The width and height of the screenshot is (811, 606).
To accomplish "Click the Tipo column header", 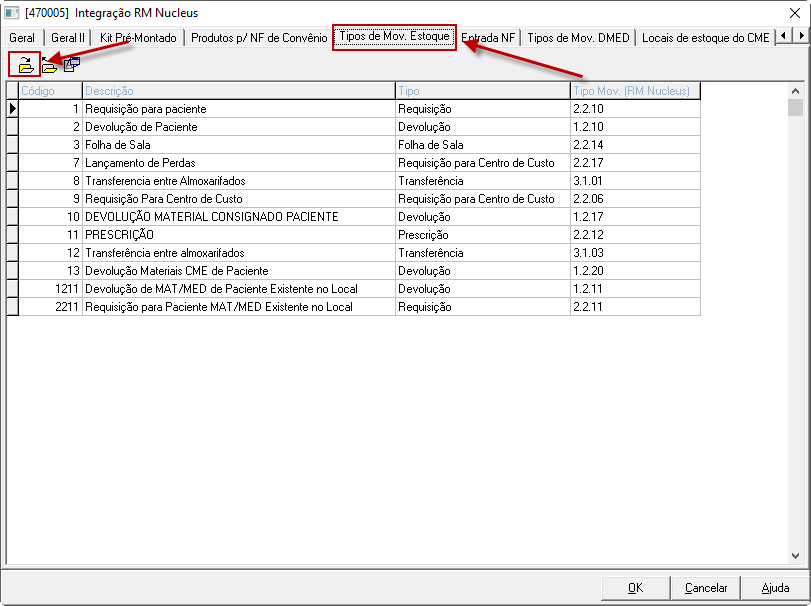I will [483, 90].
